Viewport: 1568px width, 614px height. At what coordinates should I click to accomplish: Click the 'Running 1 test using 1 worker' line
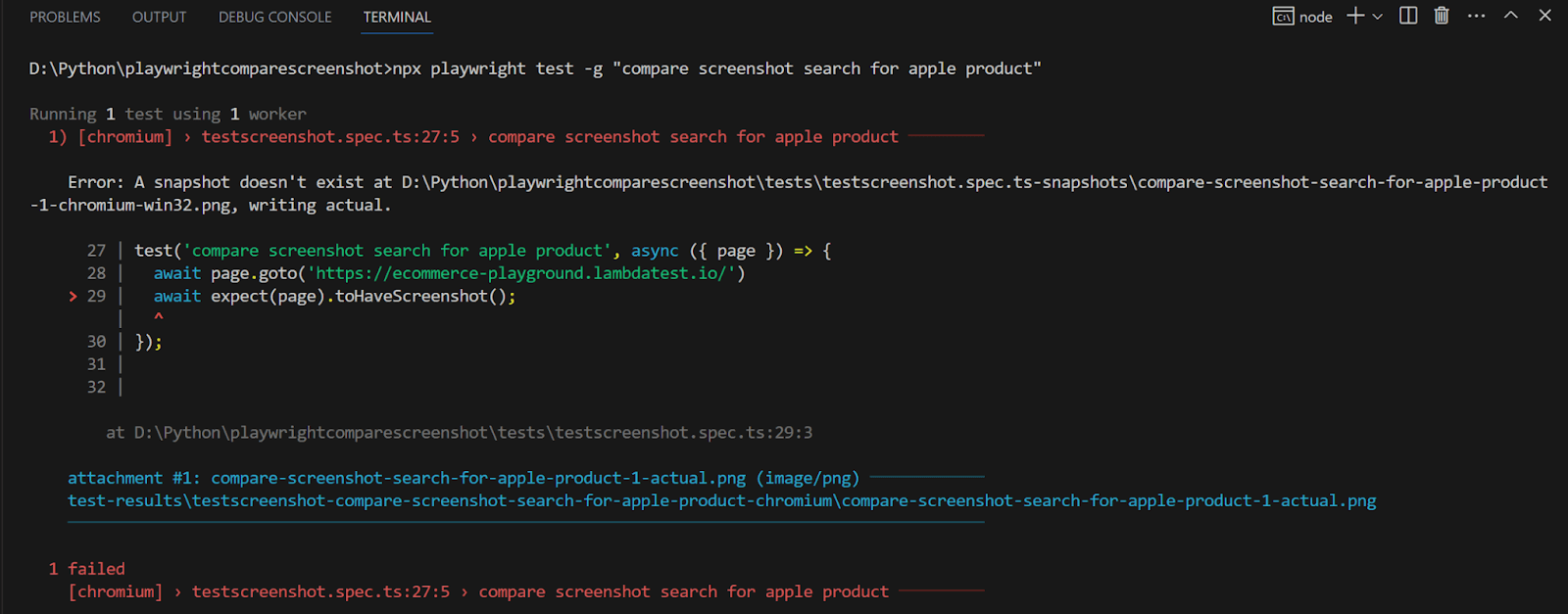click(168, 115)
